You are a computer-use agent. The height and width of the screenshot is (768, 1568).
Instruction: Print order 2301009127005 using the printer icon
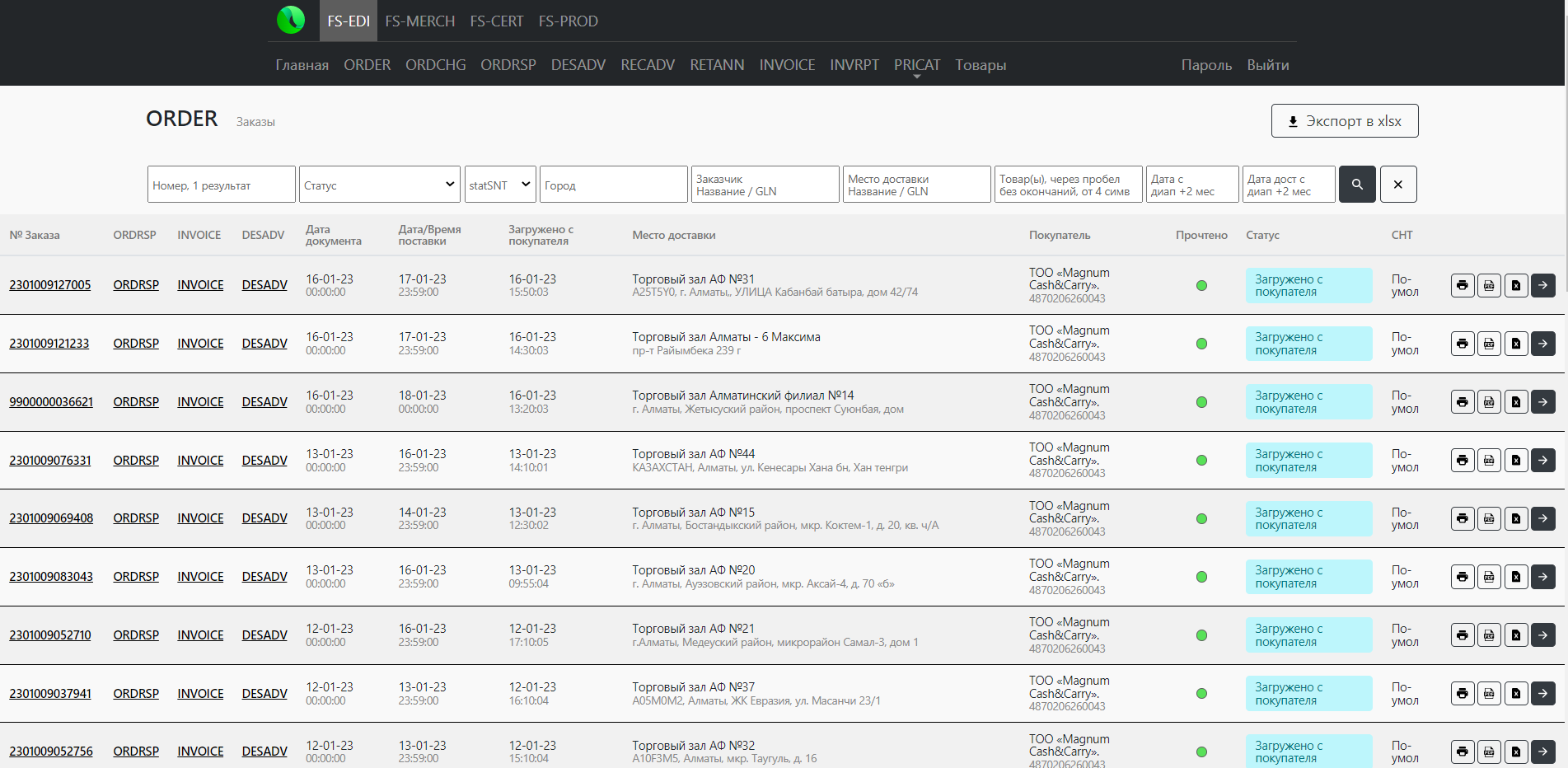click(x=1462, y=285)
